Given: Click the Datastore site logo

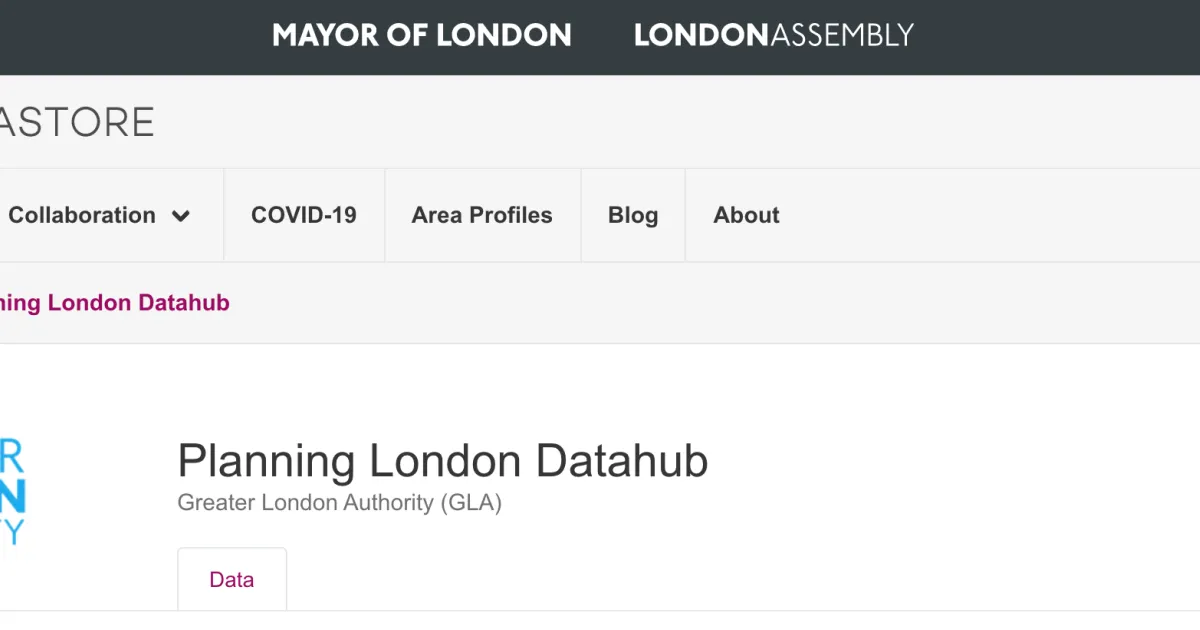Looking at the screenshot, I should (77, 122).
